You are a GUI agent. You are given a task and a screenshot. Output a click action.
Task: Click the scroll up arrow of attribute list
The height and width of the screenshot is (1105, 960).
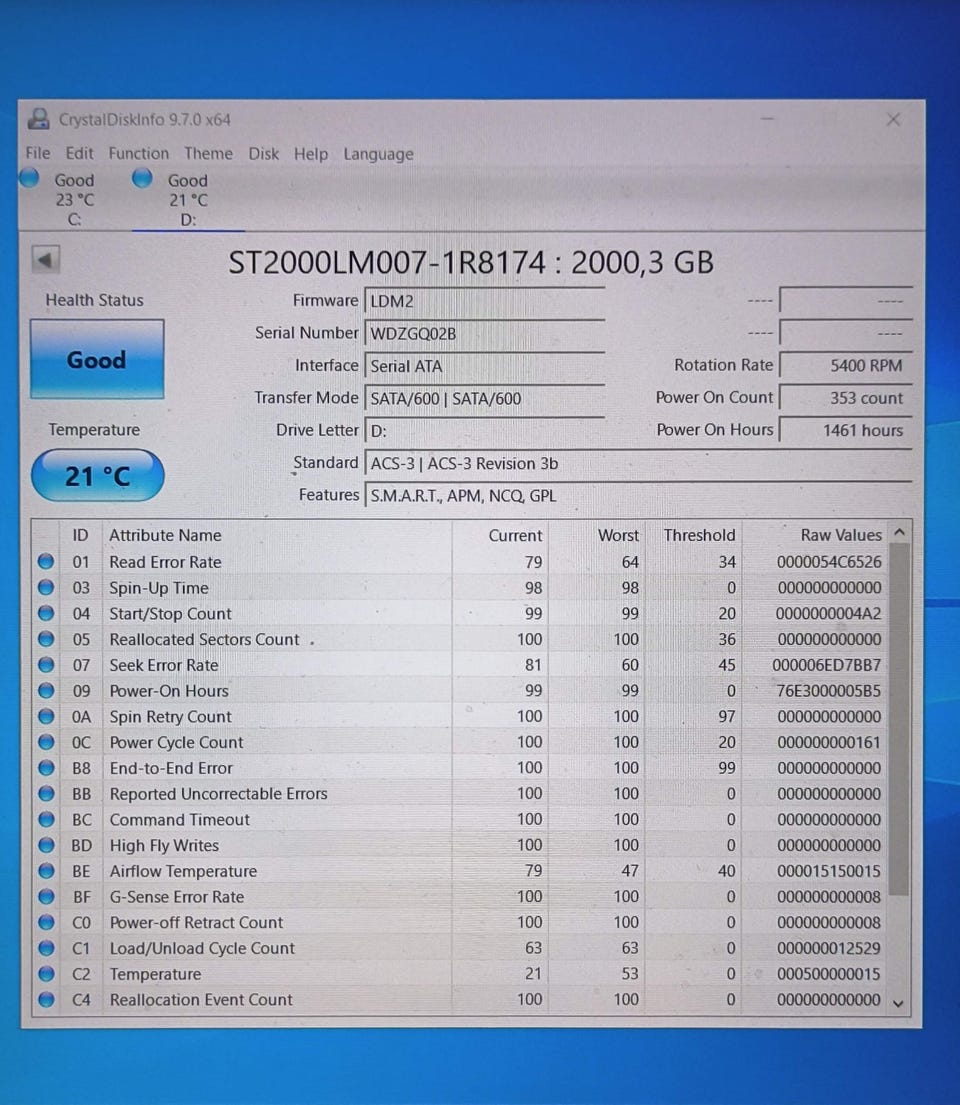(899, 533)
